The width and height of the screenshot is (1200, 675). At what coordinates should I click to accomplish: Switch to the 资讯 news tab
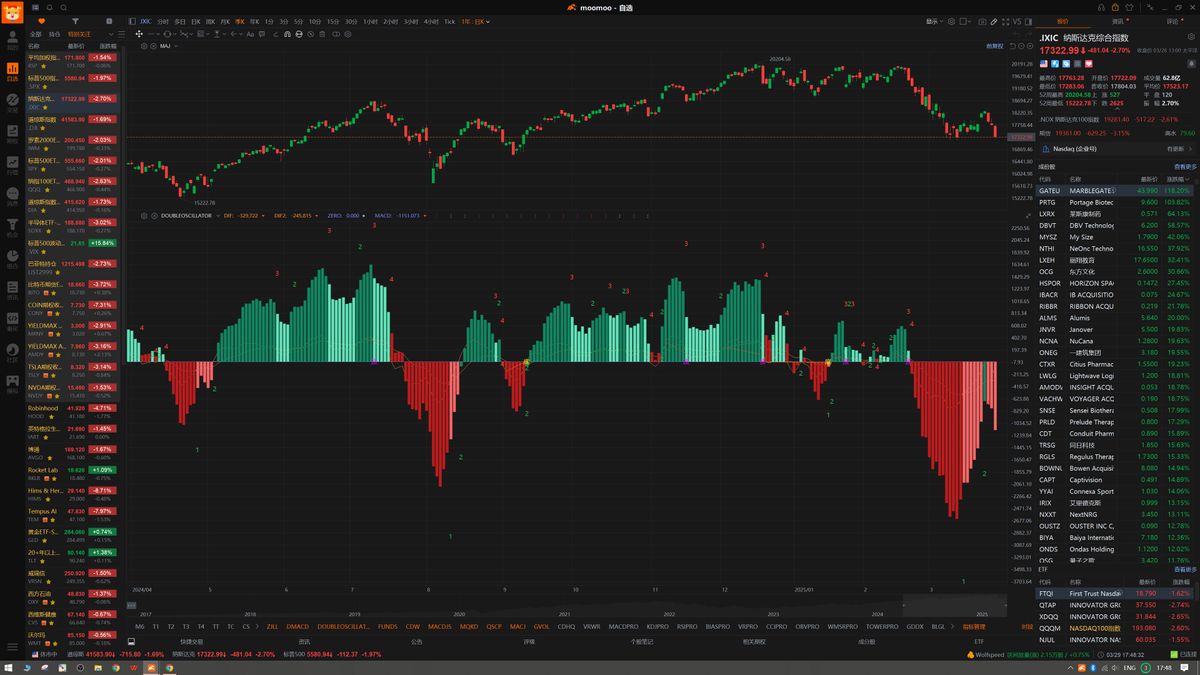[x=1117, y=20]
